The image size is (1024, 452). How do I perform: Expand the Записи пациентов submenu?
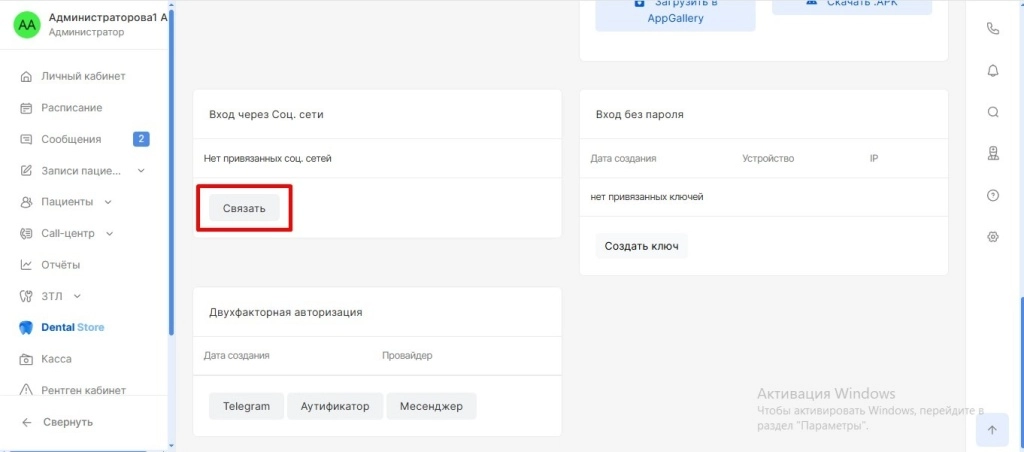tap(141, 171)
